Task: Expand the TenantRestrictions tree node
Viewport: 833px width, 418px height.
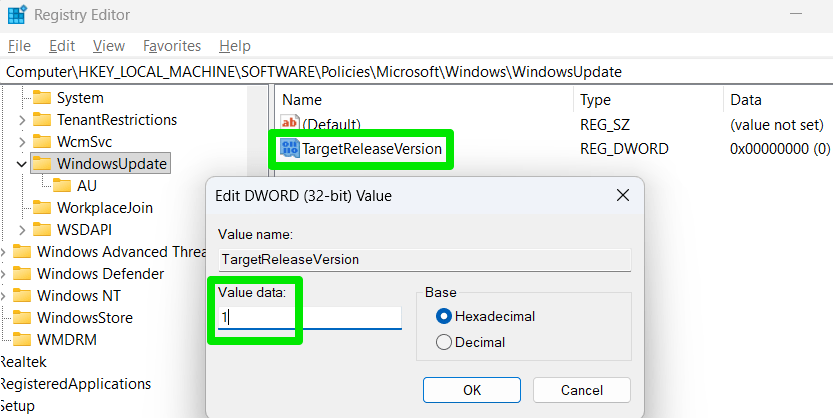Action: (x=22, y=120)
